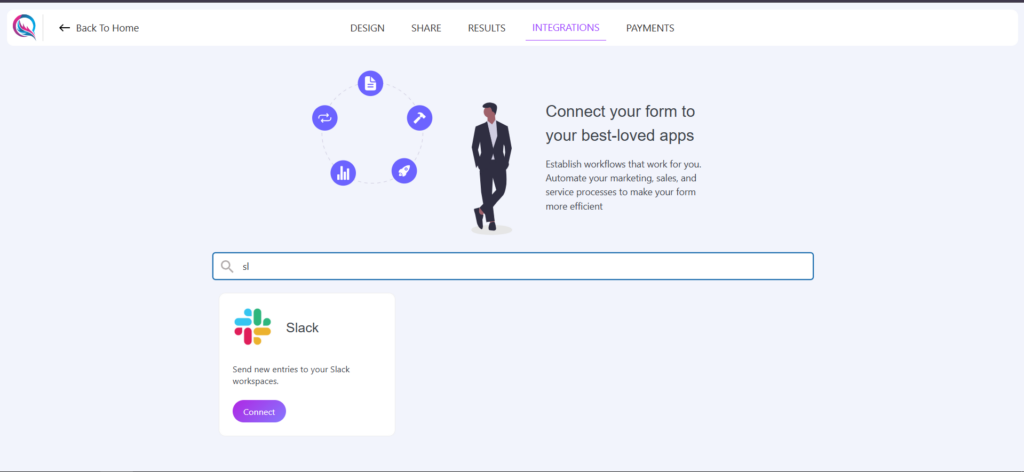This screenshot has width=1024, height=472.
Task: Click the Slack card title
Action: click(302, 328)
